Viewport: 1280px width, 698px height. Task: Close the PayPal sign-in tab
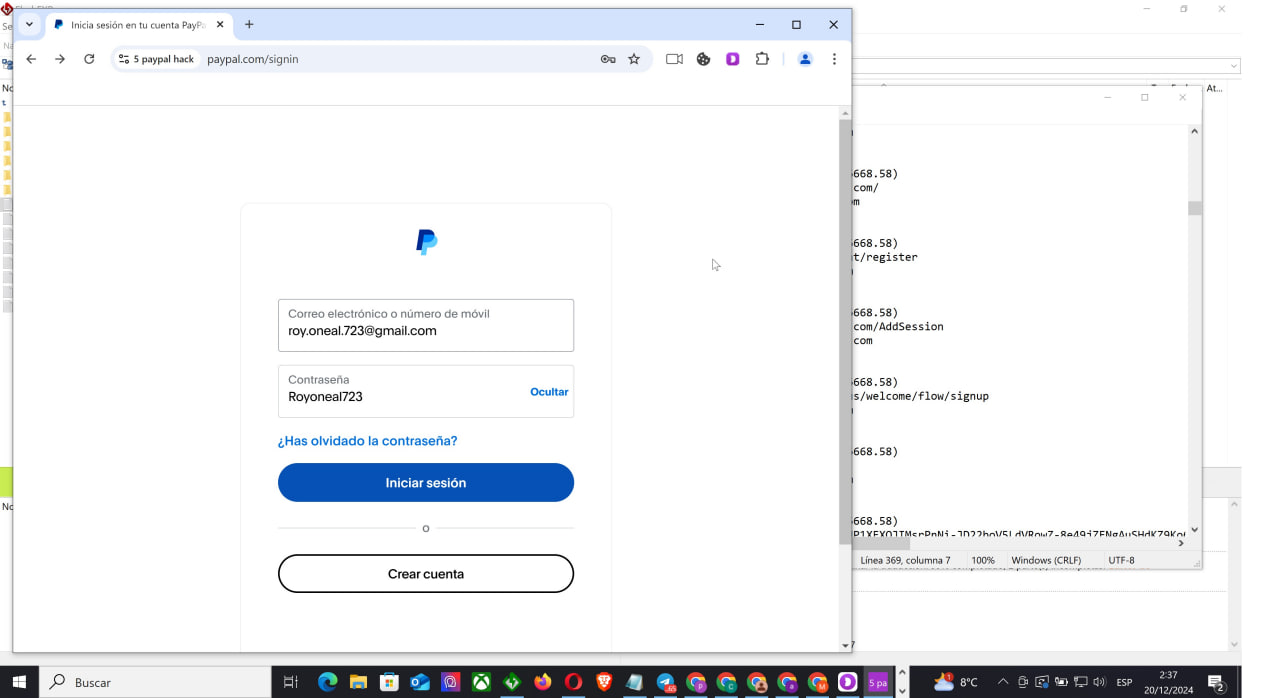coord(220,24)
